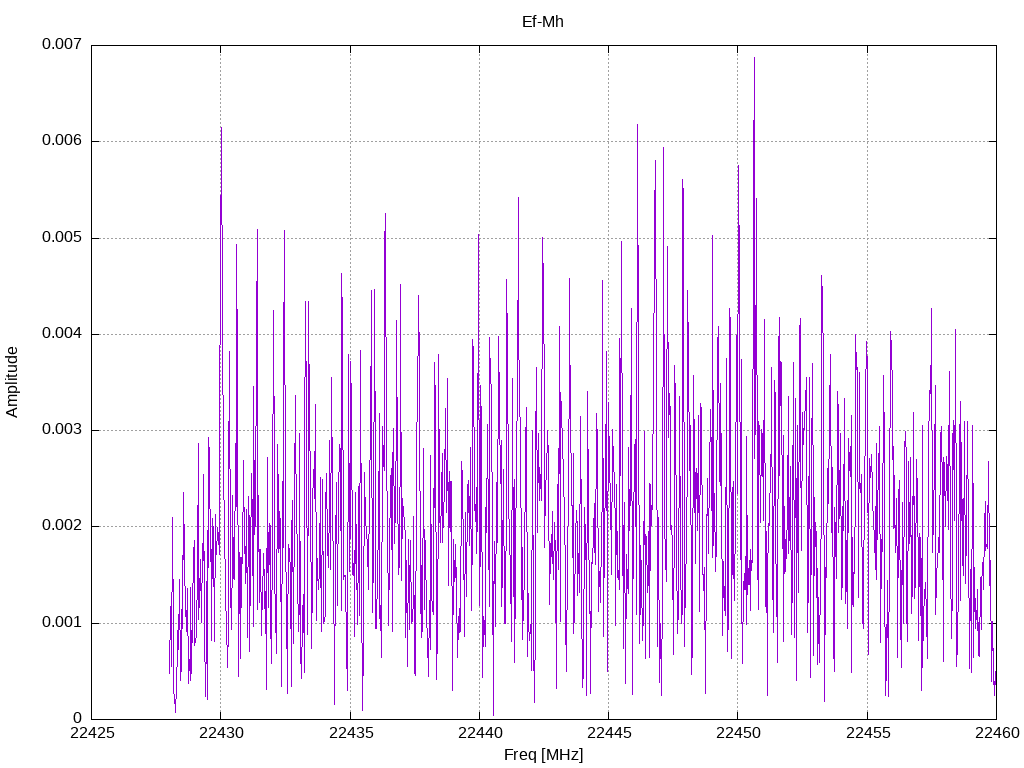Click the x-axis tick 22445
Viewport: 1024px width, 768px height.
pos(609,733)
